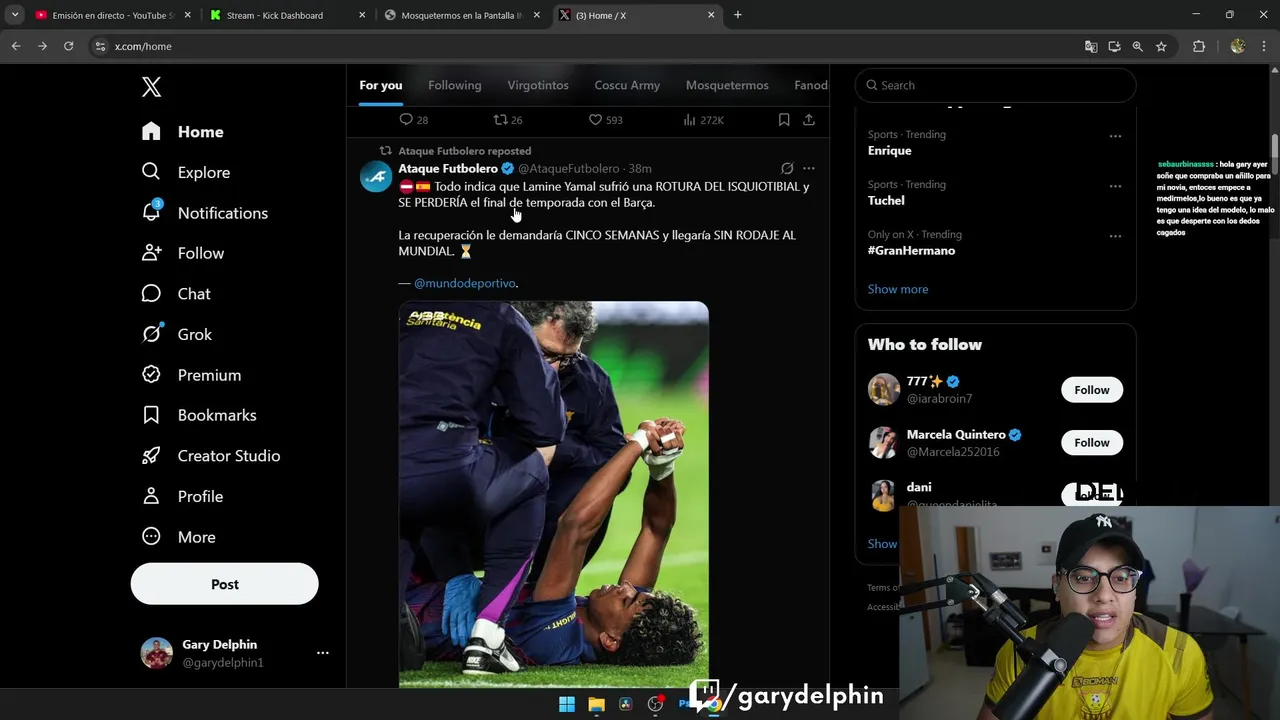Screen dimensions: 1280x720
Task: Open Bookmarks from sidebar
Action: (x=199, y=415)
